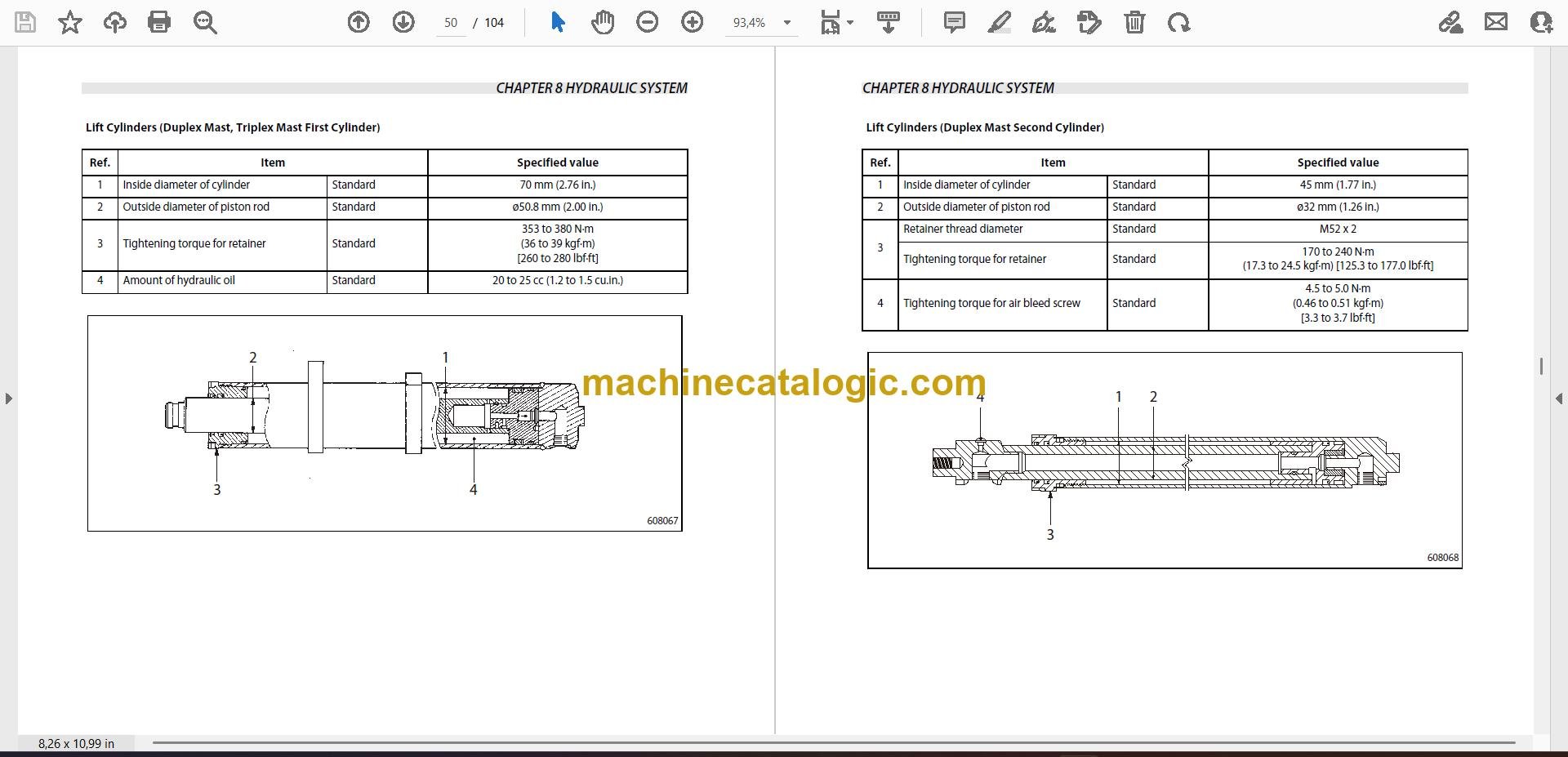Add a sticky note comment
Image resolution: width=1568 pixels, height=757 pixels.
tap(954, 22)
